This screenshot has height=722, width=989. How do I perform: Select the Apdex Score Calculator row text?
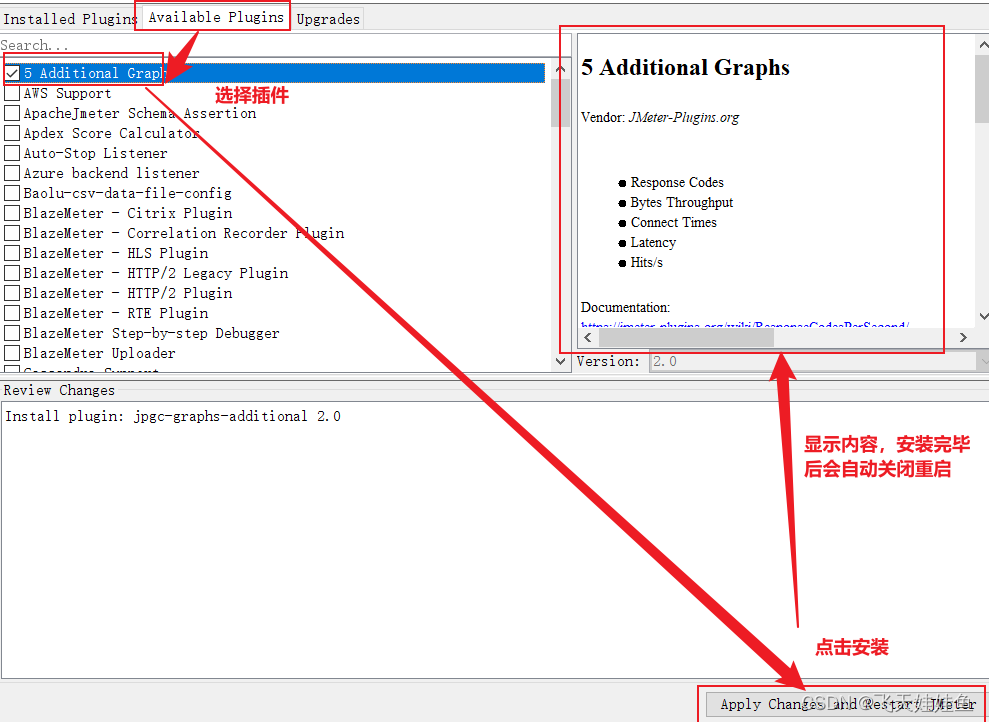pos(112,133)
